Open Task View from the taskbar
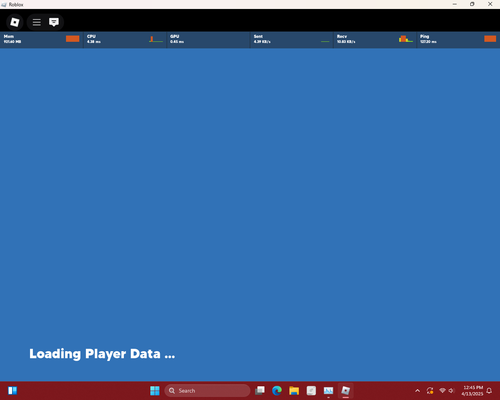Screen dimensions: 500x400 (x=260, y=390)
